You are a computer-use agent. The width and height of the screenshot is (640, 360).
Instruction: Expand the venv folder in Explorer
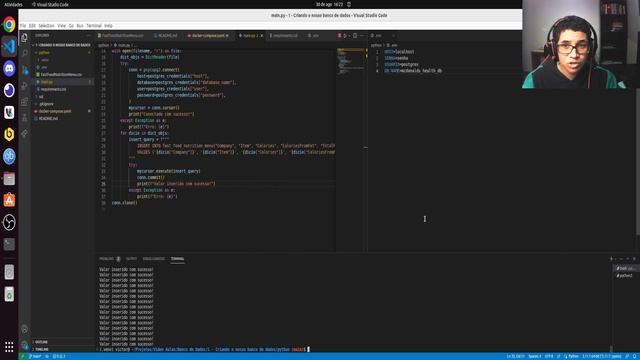(62, 60)
